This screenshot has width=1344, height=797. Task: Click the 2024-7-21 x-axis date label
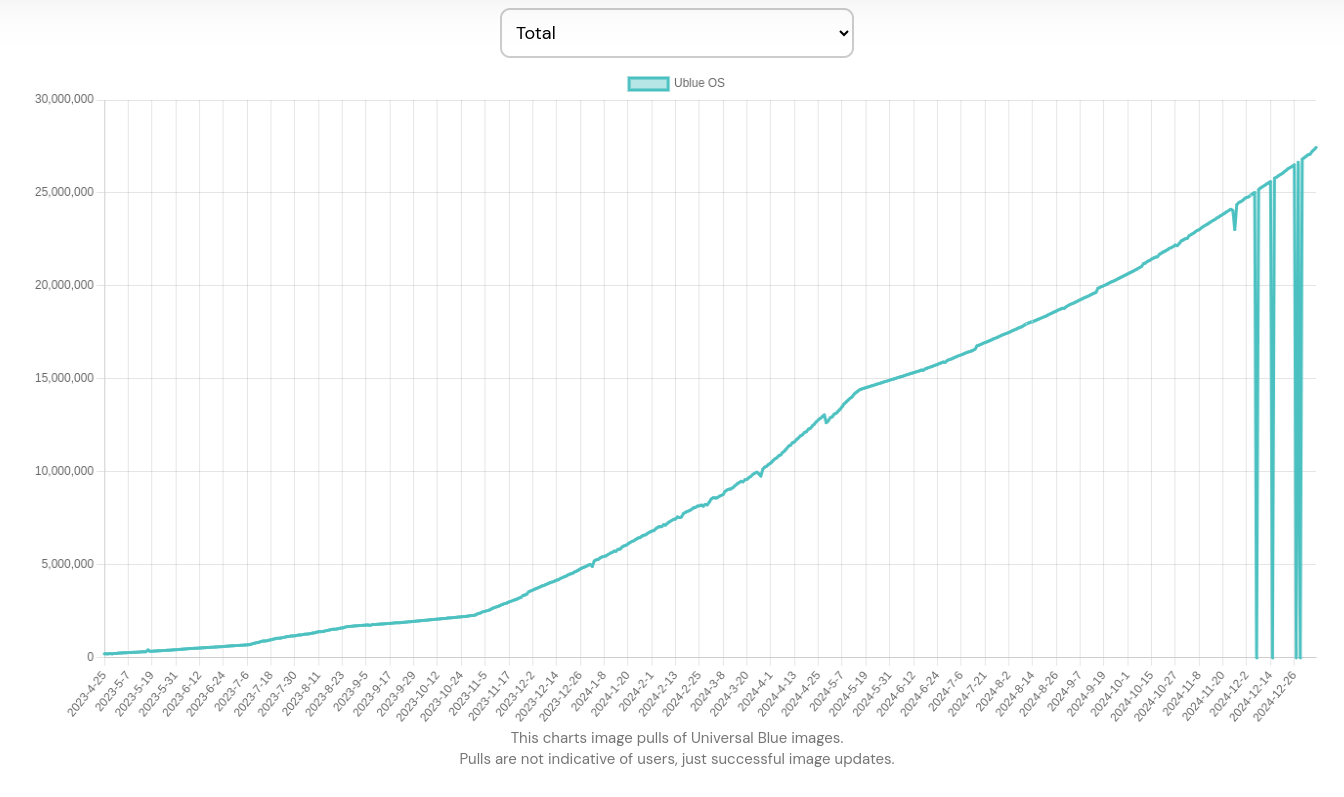(968, 692)
